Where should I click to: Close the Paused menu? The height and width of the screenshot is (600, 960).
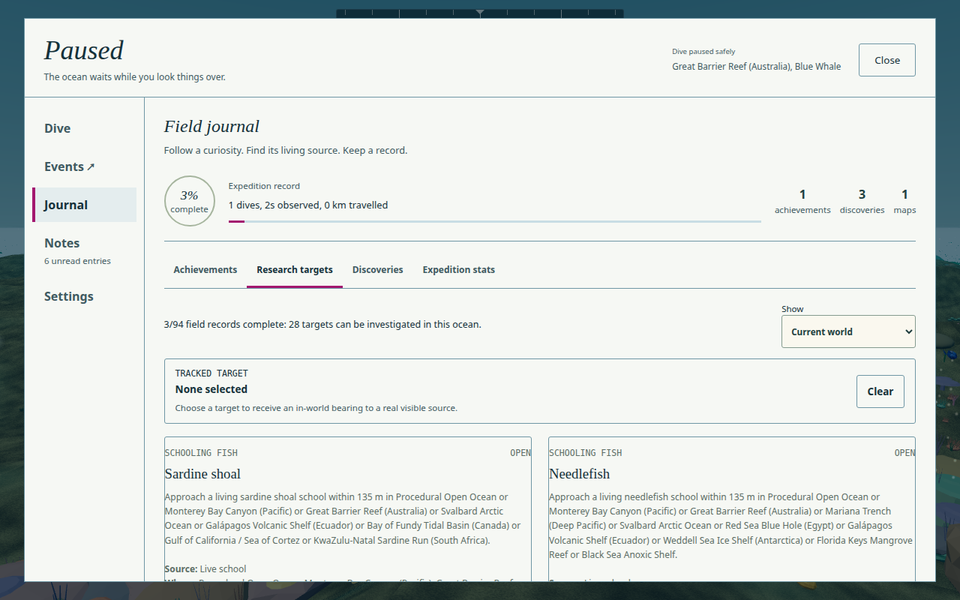(887, 60)
